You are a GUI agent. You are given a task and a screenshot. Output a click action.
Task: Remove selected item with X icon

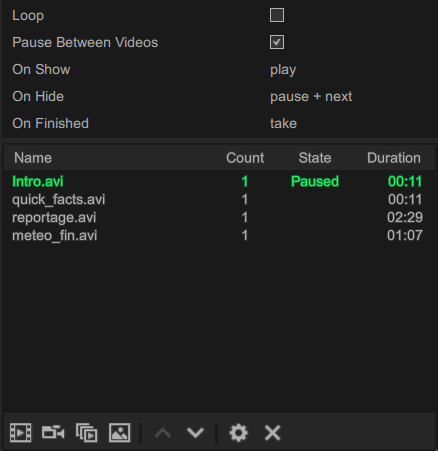point(272,433)
